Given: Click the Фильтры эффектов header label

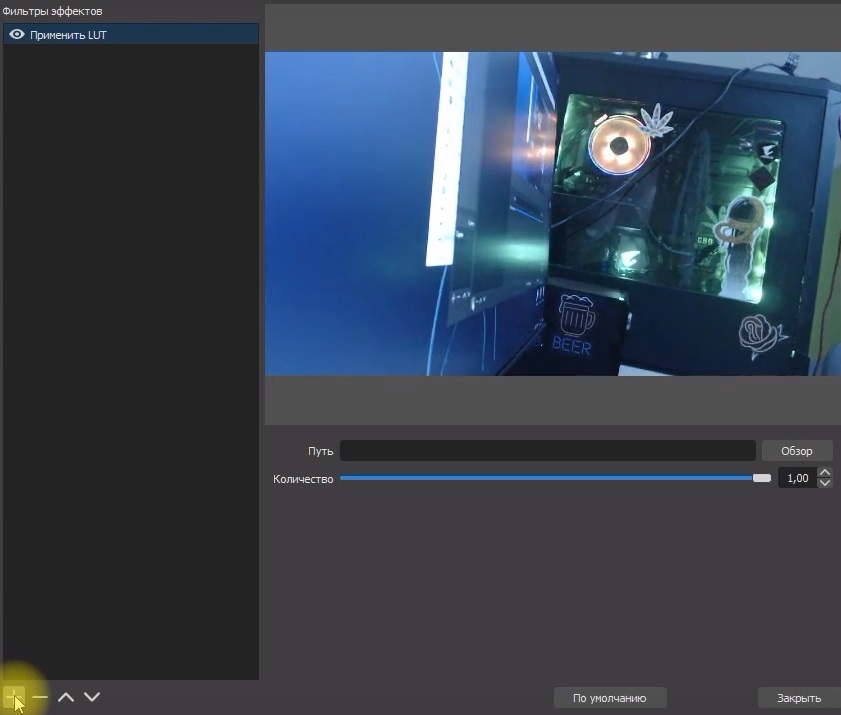Looking at the screenshot, I should click(51, 11).
